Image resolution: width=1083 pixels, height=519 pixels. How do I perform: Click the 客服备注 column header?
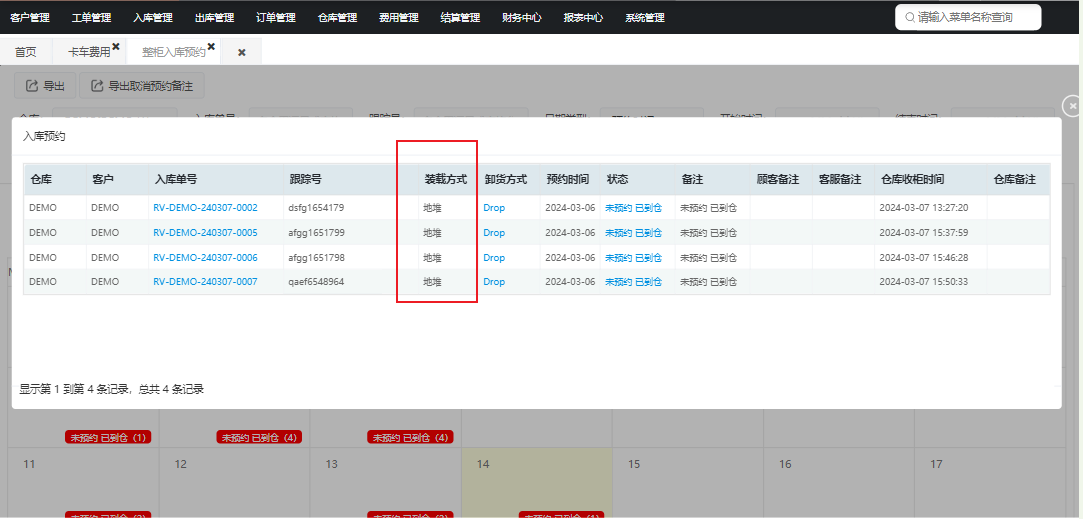(843, 180)
